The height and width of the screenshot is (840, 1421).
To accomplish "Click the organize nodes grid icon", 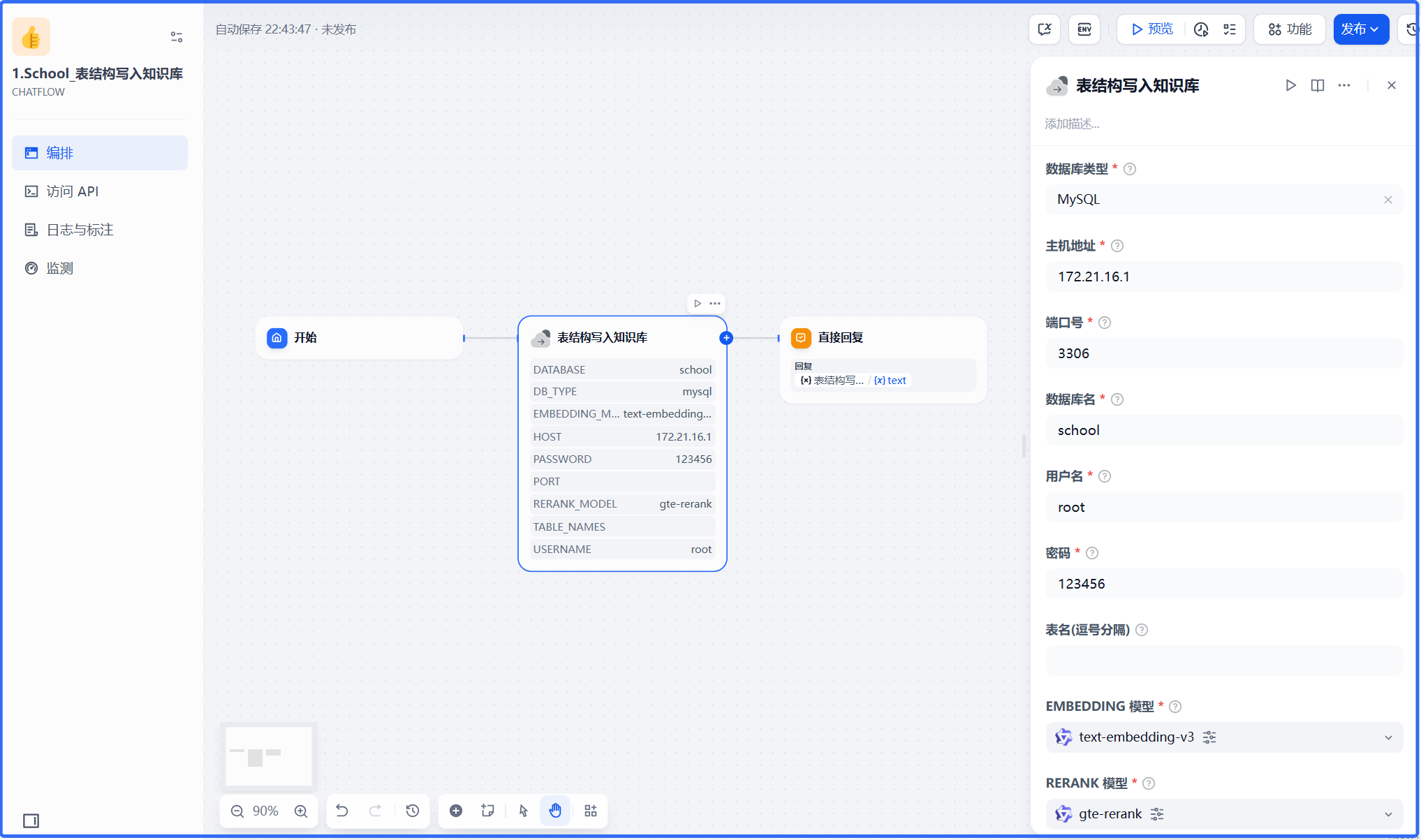I will tap(591, 810).
